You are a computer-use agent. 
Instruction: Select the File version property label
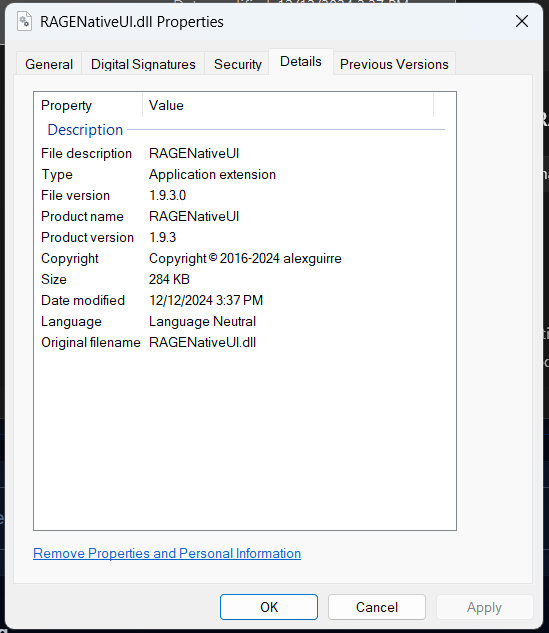coord(75,195)
